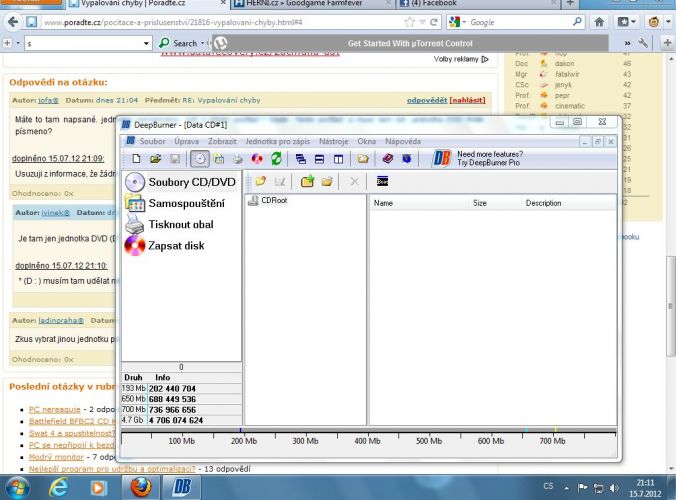Click the 200 Mb mark on capacity bar
The image size is (676, 500).
tap(244, 441)
